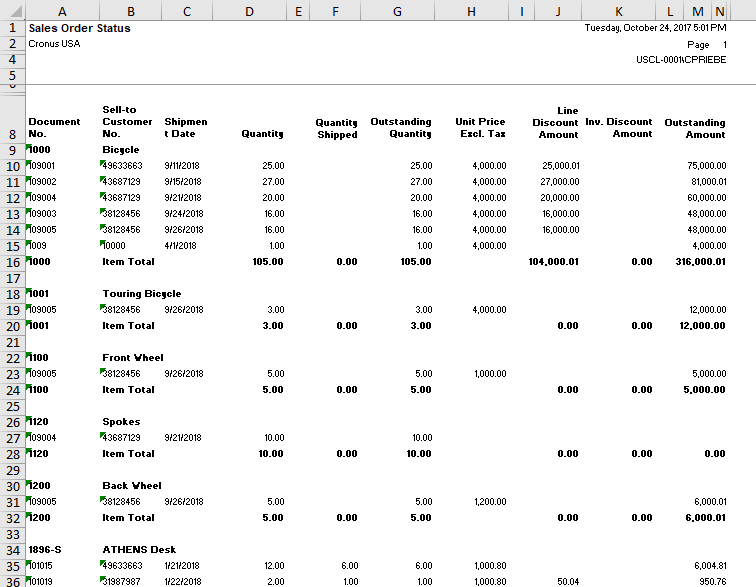Viewport: 756px width, 587px height.
Task: Click the Select All corner of the grid
Action: click(12, 10)
